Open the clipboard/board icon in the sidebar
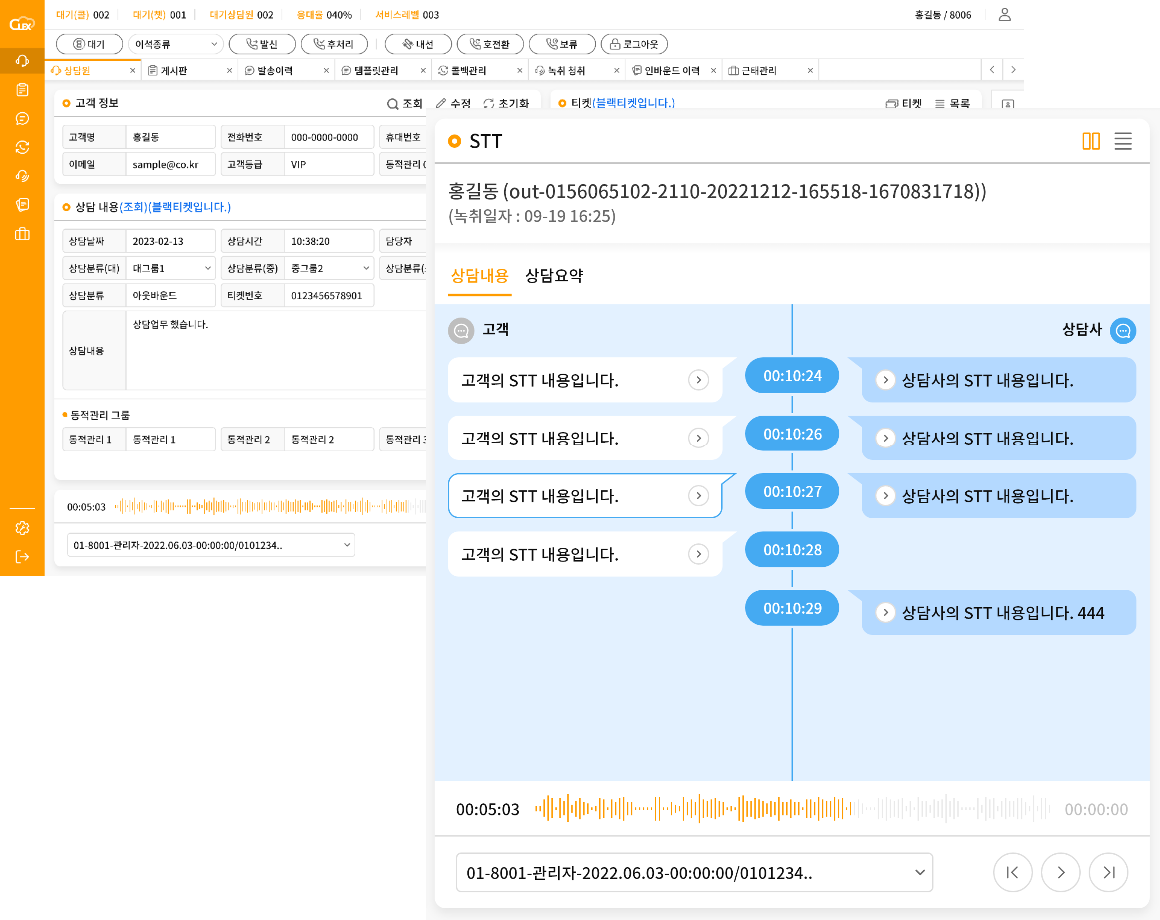1160x920 pixels. [22, 91]
